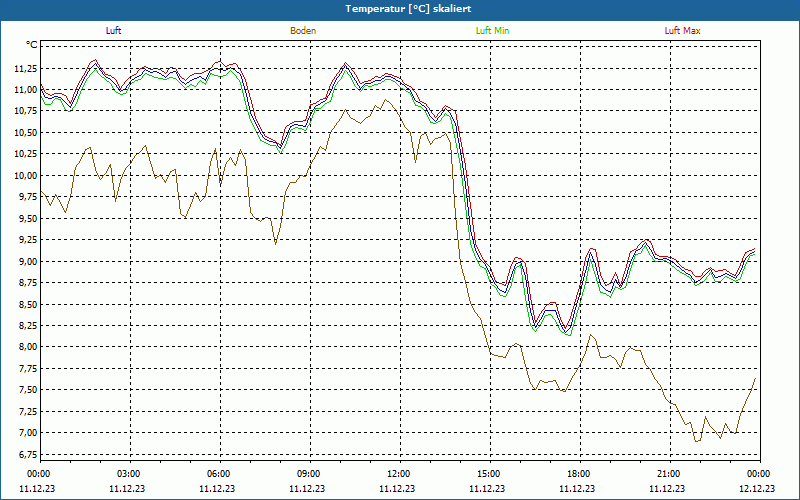Click the 'Luft Max' legend label
Viewport: 800px width, 500px height.
pyautogui.click(x=682, y=31)
